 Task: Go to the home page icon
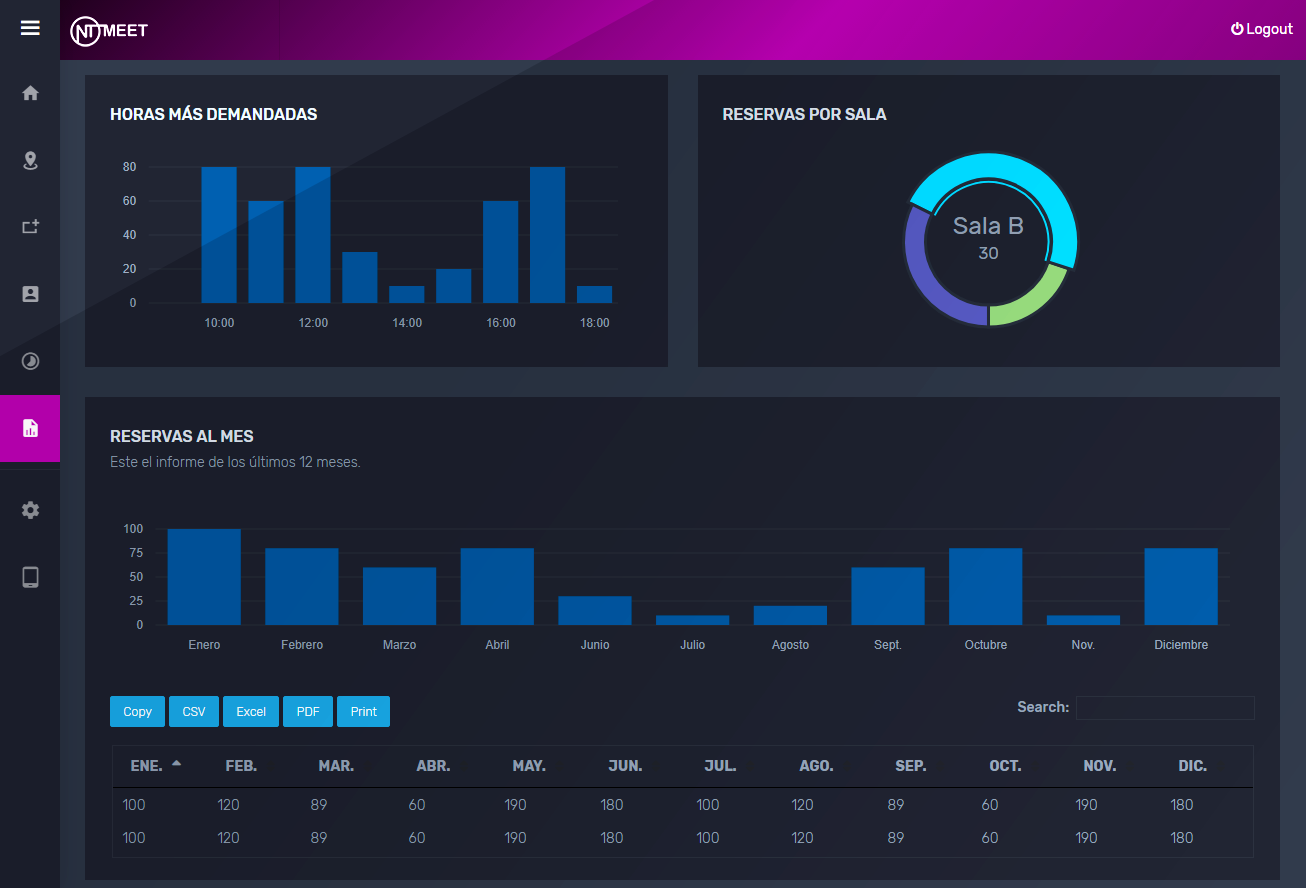pyautogui.click(x=30, y=93)
